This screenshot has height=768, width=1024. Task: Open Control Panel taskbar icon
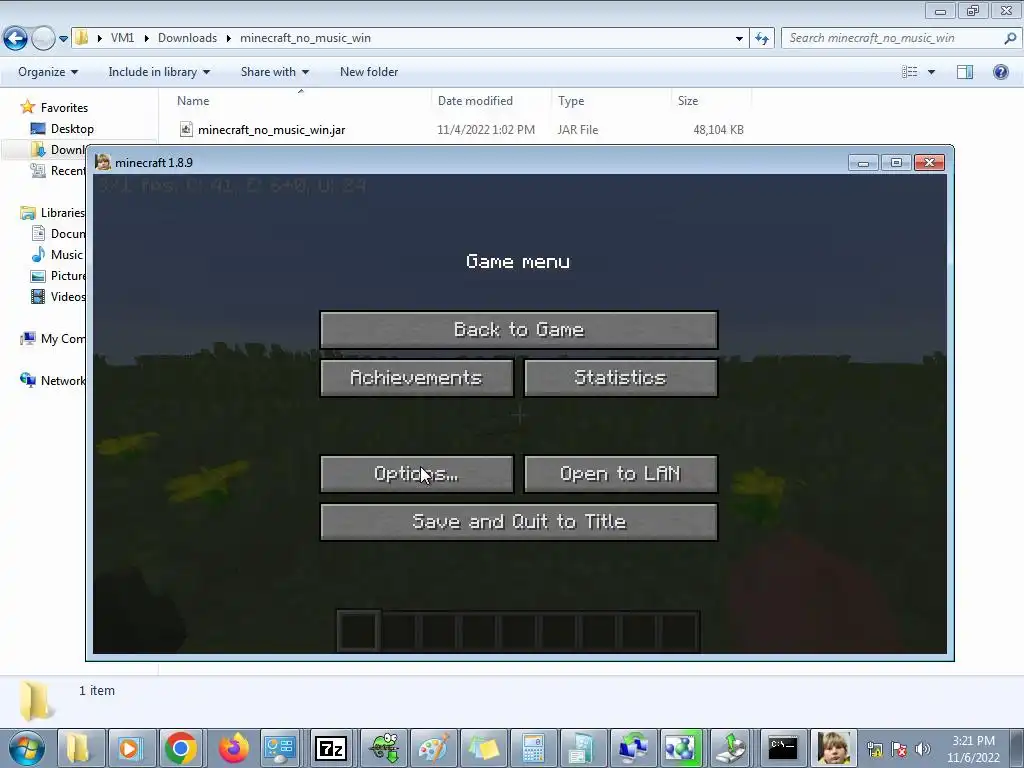pyautogui.click(x=280, y=748)
